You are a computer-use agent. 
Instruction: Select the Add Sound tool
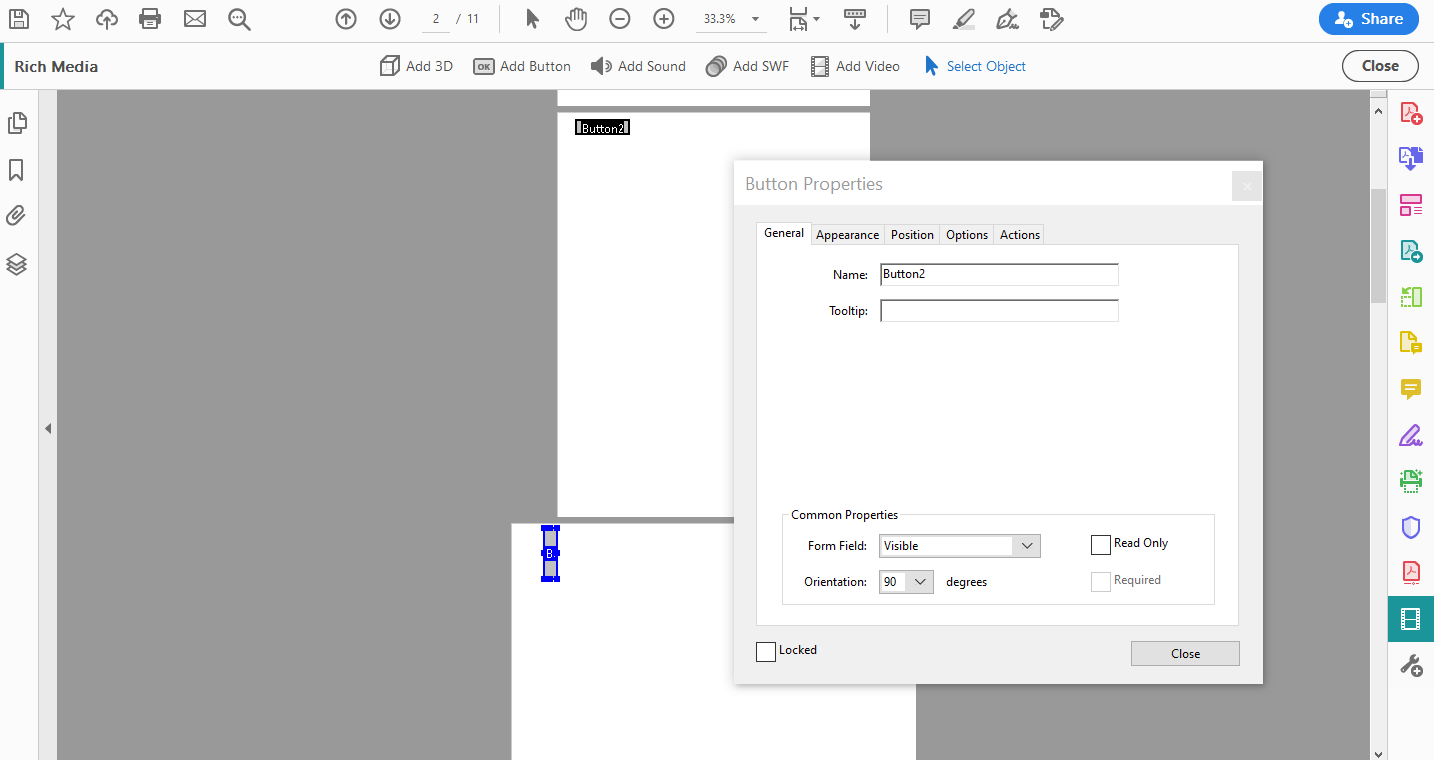(x=638, y=65)
